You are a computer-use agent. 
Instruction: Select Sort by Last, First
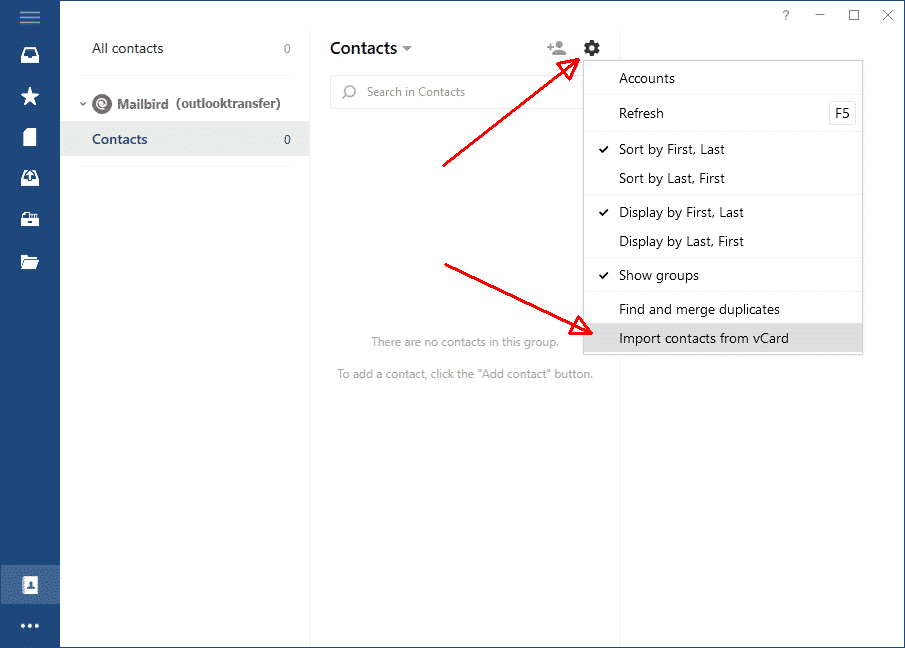pos(723,178)
